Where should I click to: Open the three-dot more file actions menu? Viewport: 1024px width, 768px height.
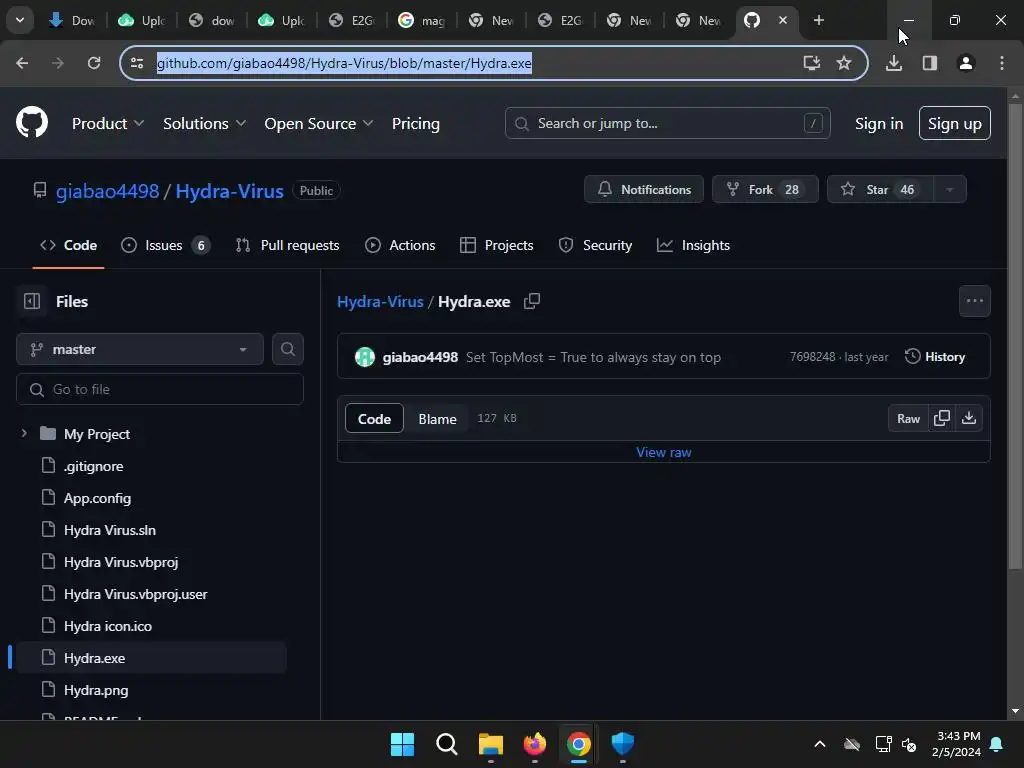(975, 301)
